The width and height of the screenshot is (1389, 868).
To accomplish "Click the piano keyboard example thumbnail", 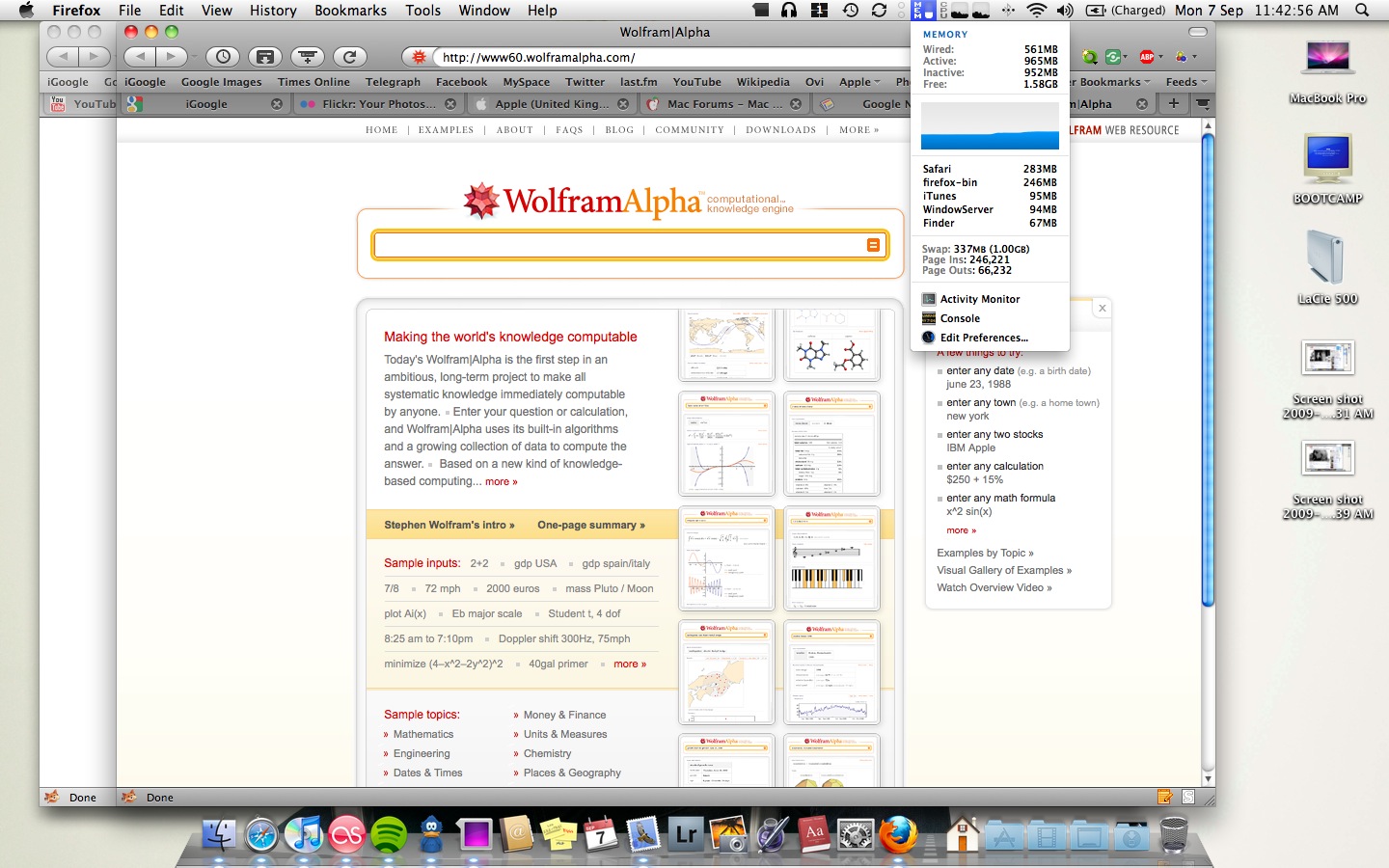I will coord(831,557).
